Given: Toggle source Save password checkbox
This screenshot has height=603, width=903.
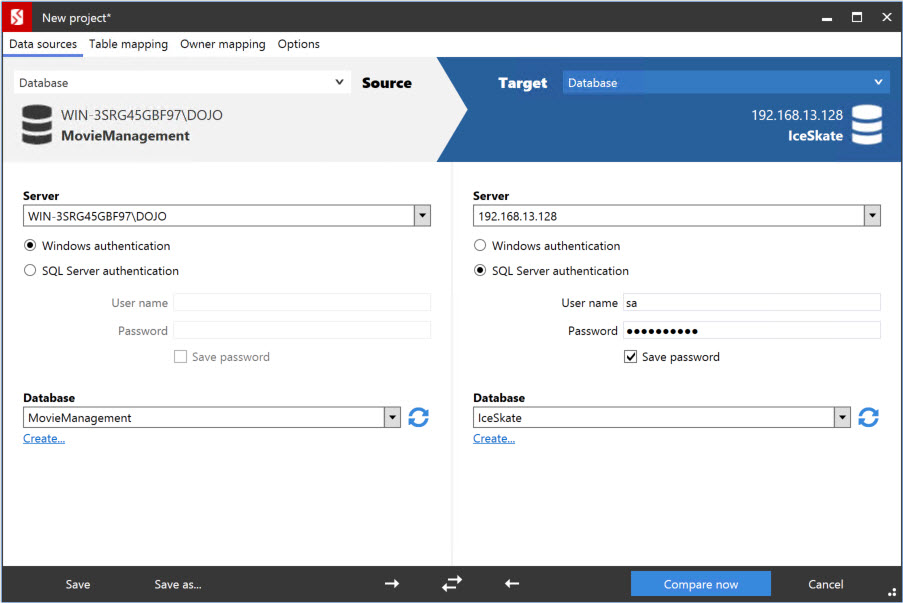Looking at the screenshot, I should [x=180, y=357].
